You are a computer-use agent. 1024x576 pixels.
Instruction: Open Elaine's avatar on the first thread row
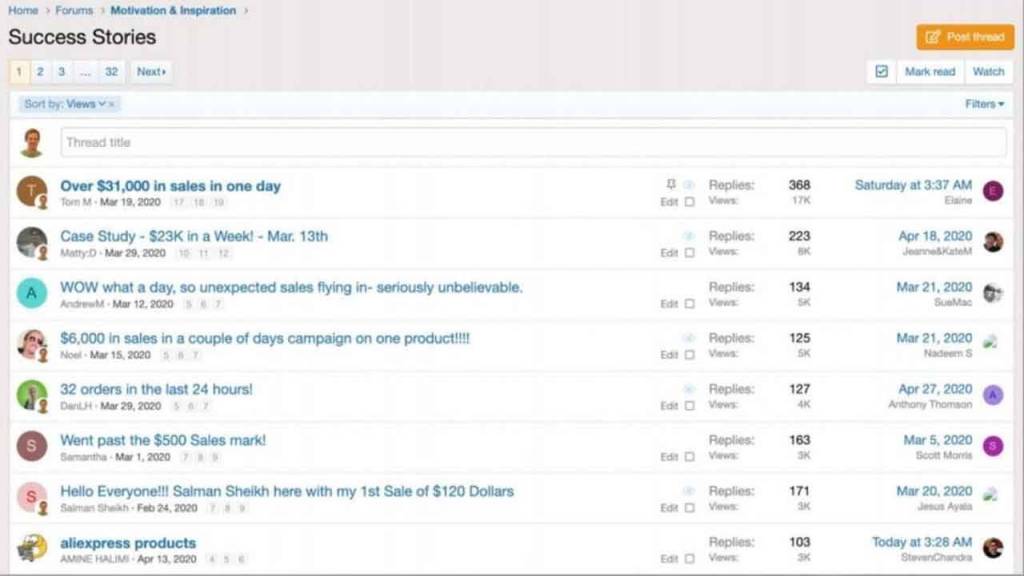tap(992, 191)
